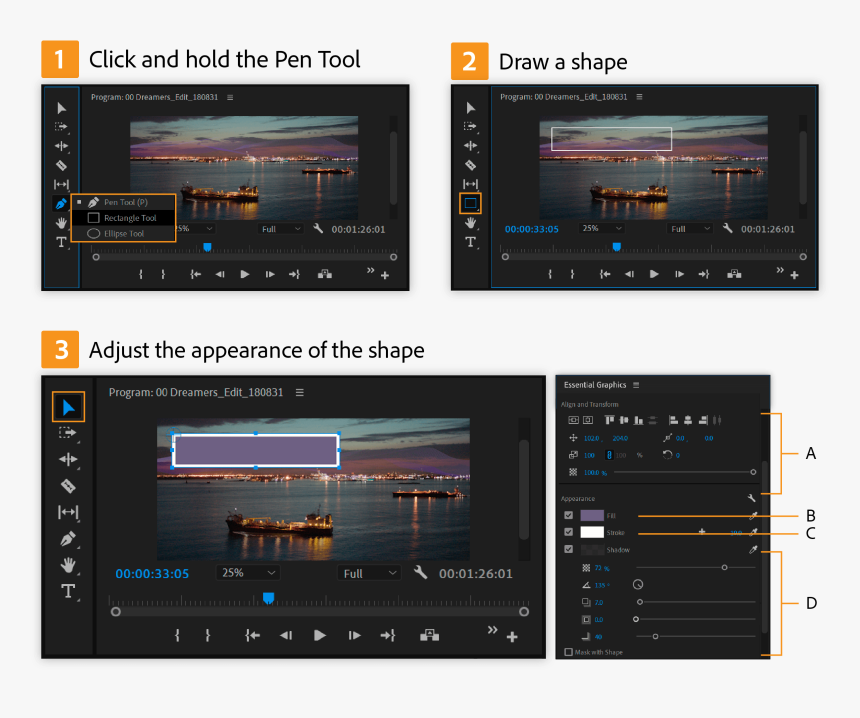Screen dimensions: 860x718
Task: Choose Pen Tool (P) from the flyout menu
Action: point(123,202)
